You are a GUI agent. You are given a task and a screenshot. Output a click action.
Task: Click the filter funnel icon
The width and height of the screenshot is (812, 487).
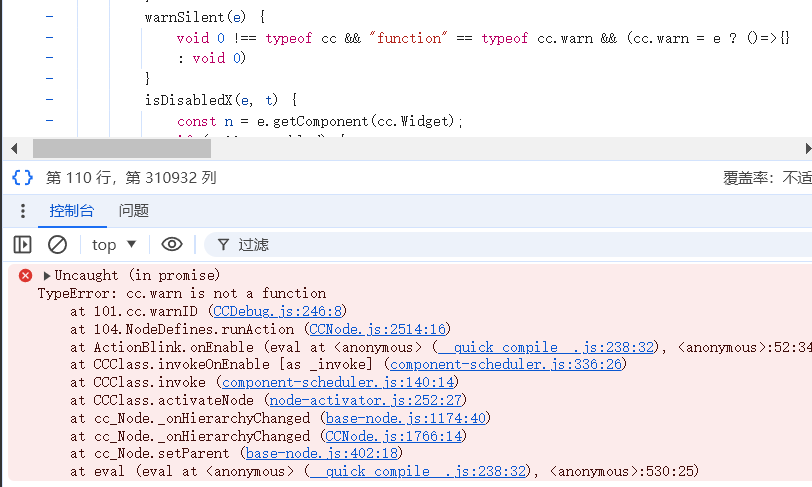[x=223, y=244]
